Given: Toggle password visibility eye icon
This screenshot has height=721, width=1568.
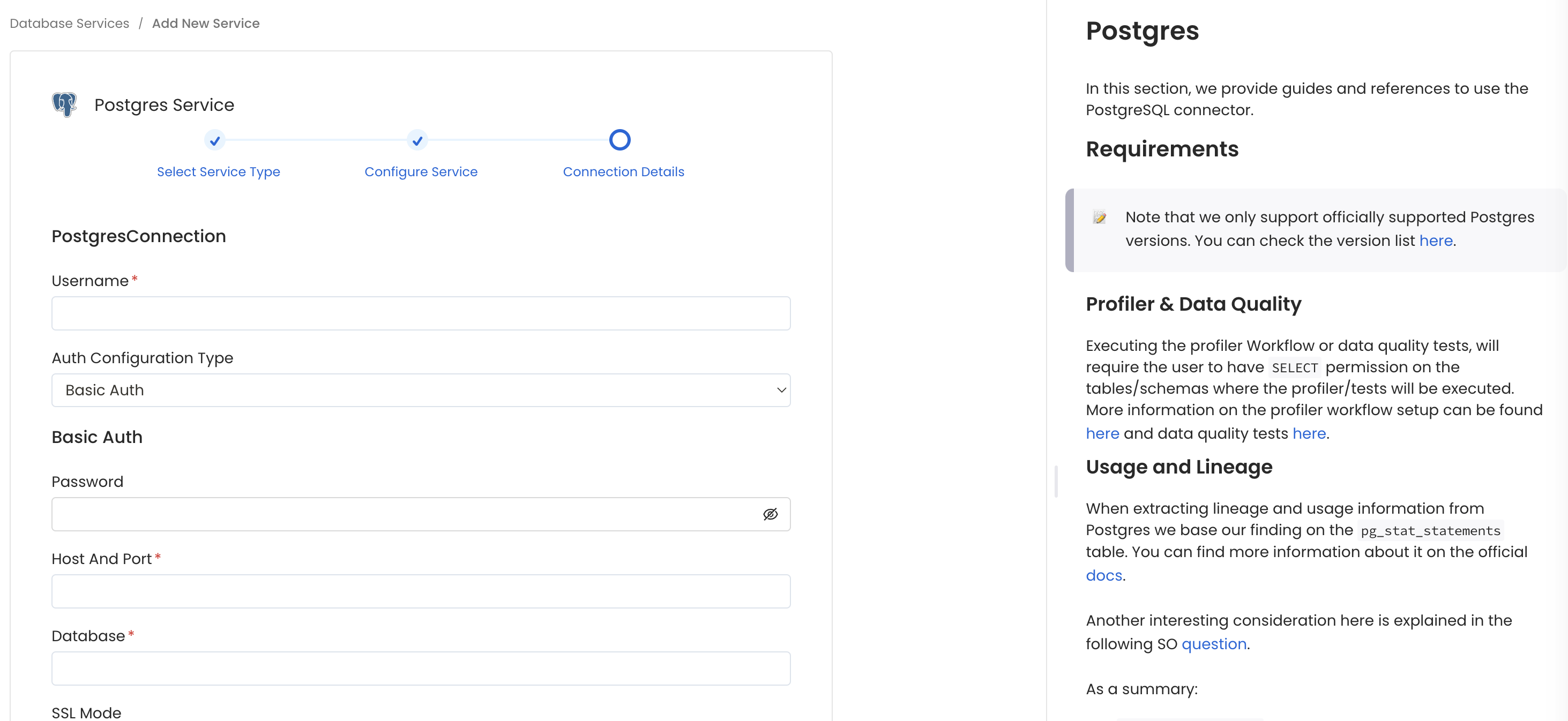Looking at the screenshot, I should coord(771,514).
